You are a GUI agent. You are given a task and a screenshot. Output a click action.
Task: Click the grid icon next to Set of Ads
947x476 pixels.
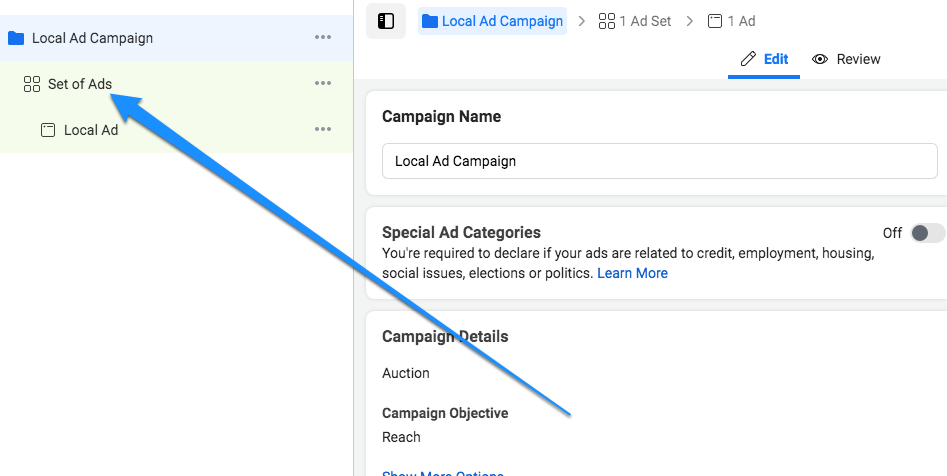(31, 84)
